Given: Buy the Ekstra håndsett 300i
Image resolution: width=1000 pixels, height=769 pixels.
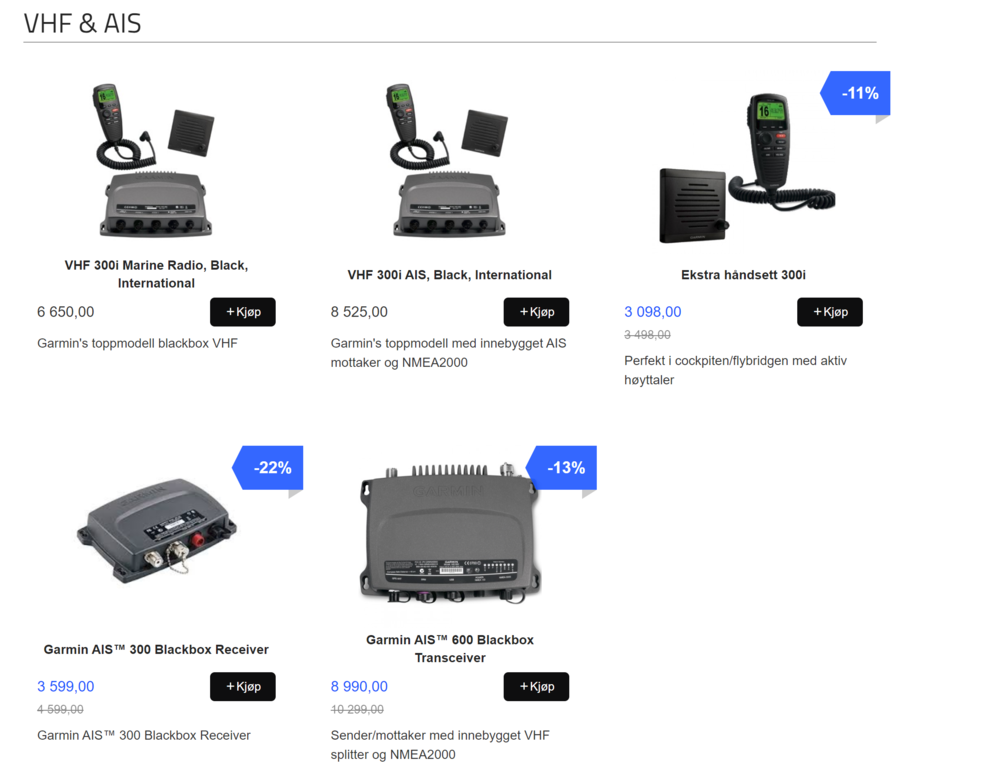Looking at the screenshot, I should pyautogui.click(x=829, y=312).
